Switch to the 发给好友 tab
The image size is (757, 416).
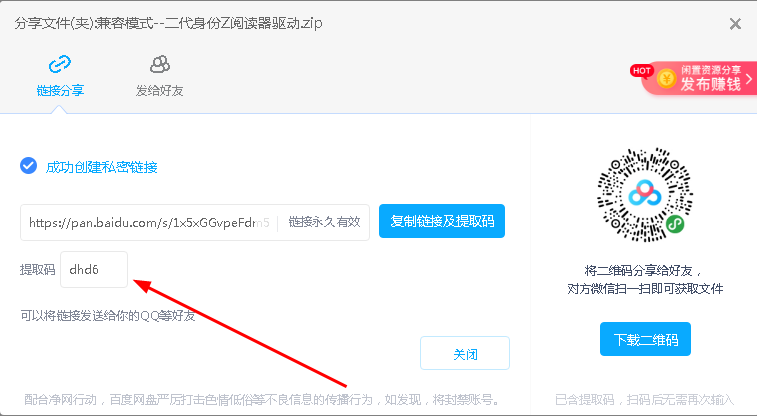pos(160,76)
